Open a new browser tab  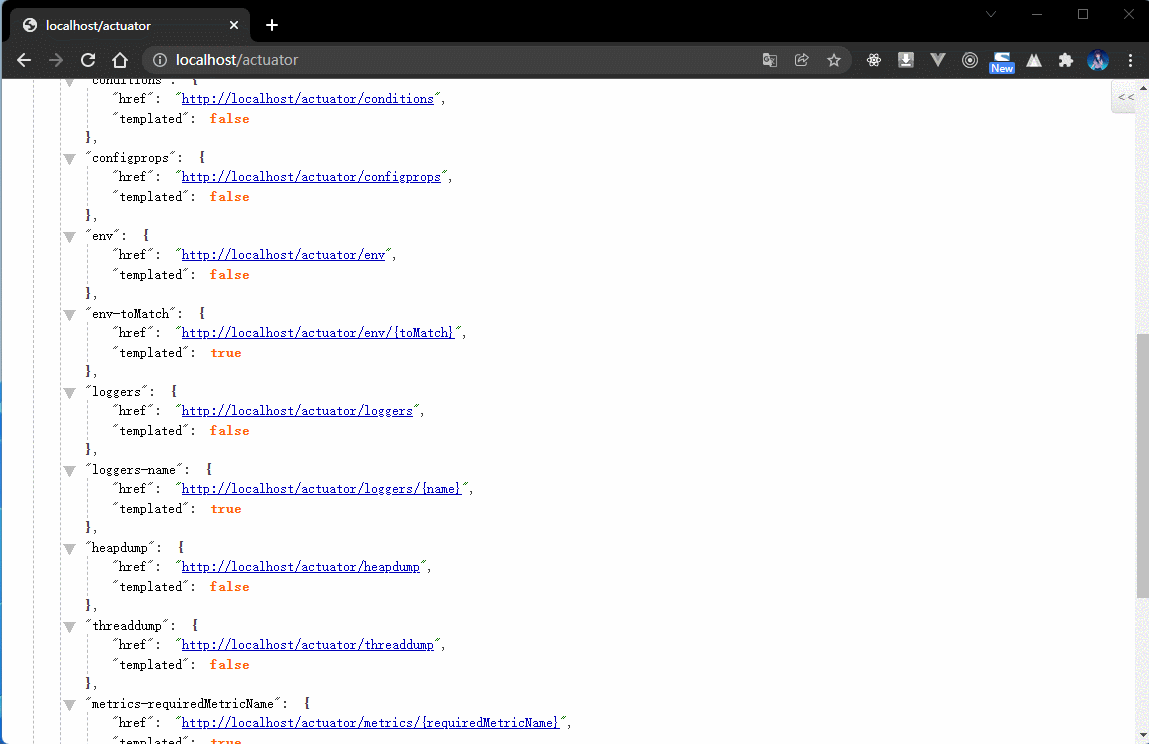(x=272, y=25)
